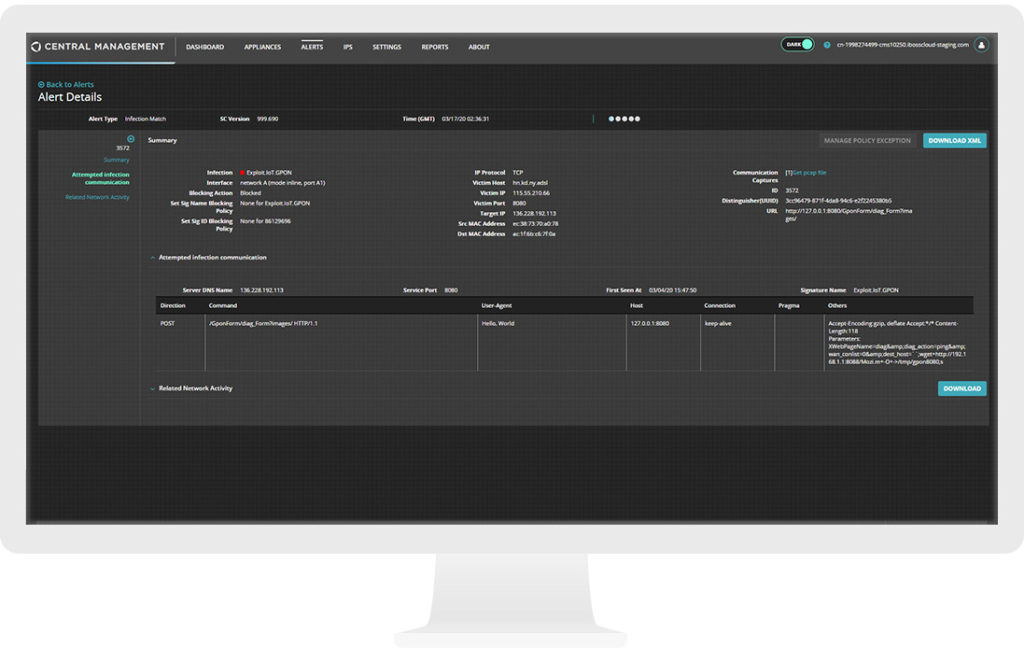Click the Src MAC Address value

coord(535,224)
